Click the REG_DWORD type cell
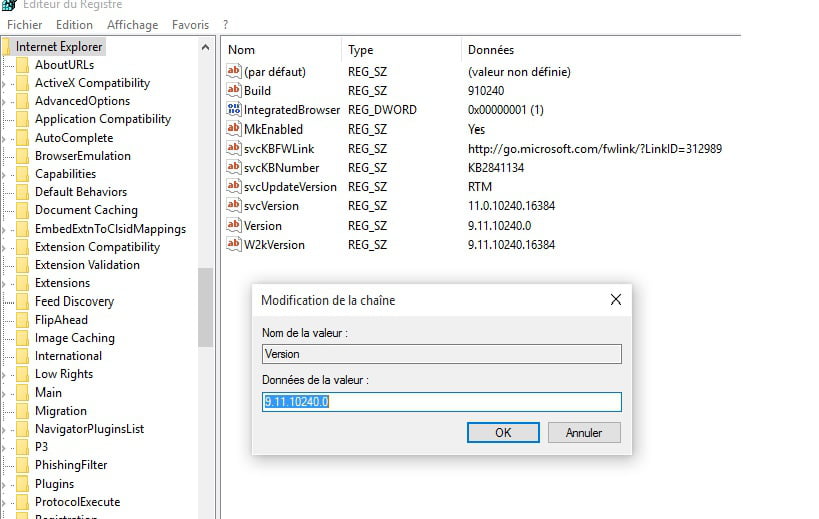Screen dimensions: 819x519 point(382,110)
